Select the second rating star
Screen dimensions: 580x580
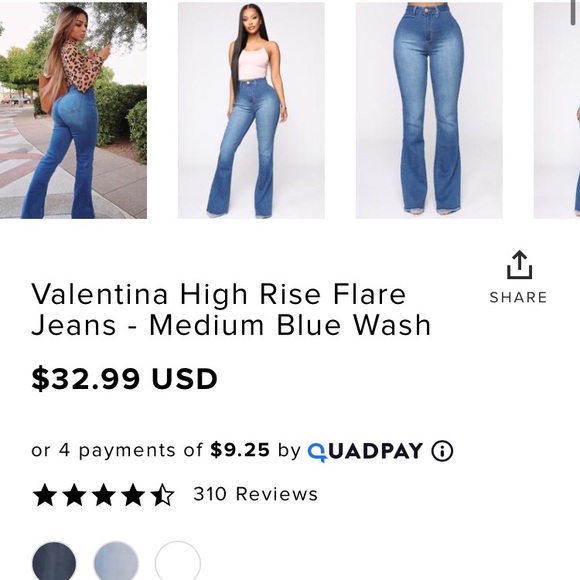point(74,495)
